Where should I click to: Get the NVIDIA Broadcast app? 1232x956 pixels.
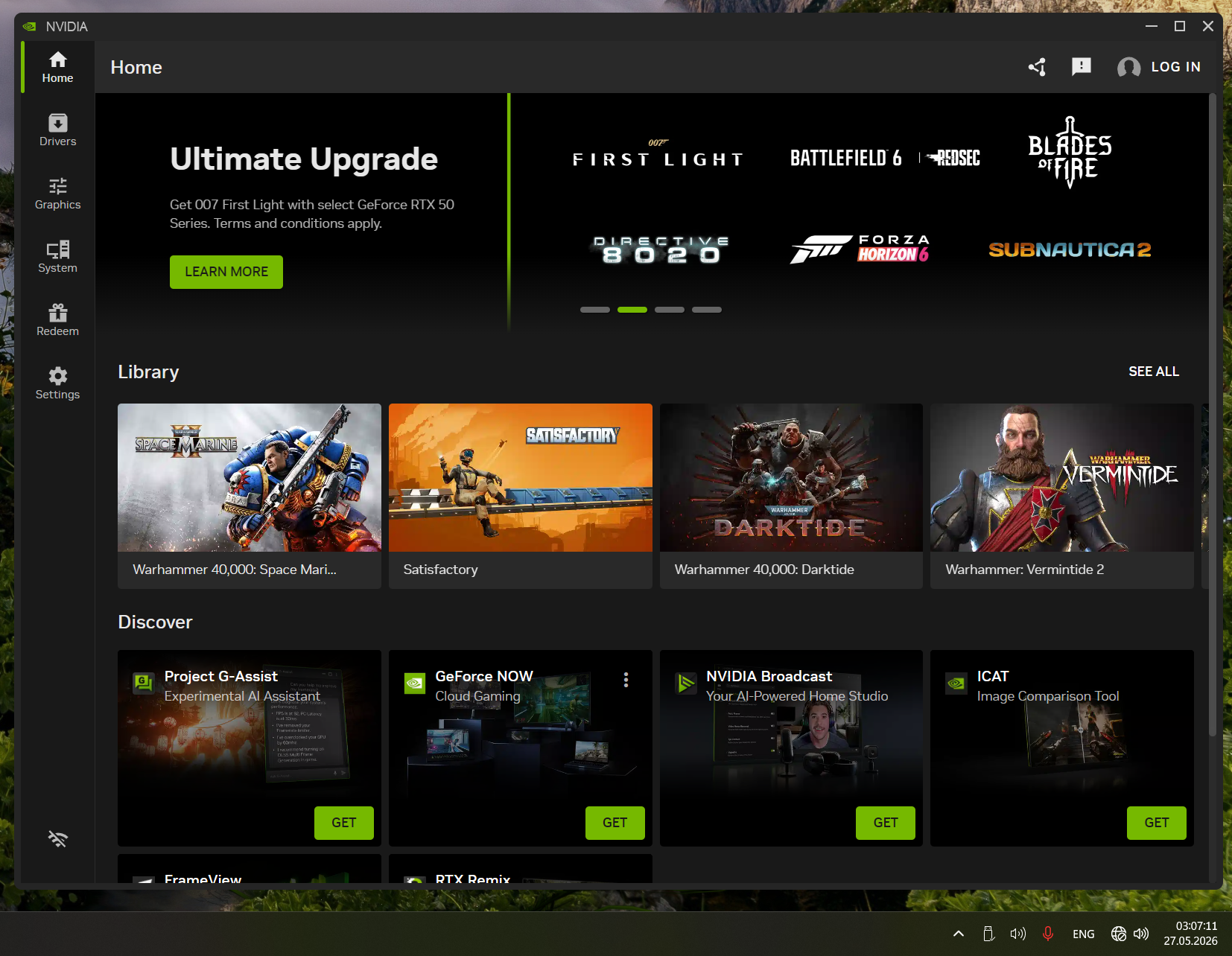[x=885, y=823]
